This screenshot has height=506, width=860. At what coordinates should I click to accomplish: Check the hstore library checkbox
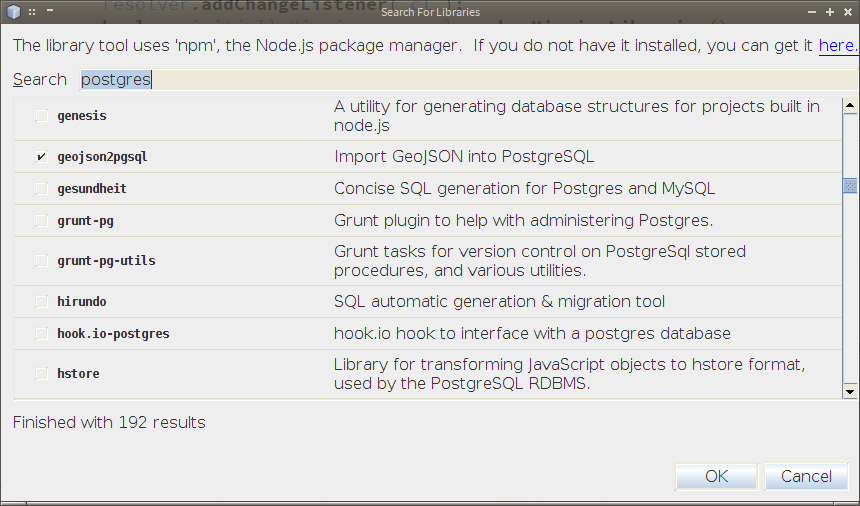(x=42, y=374)
